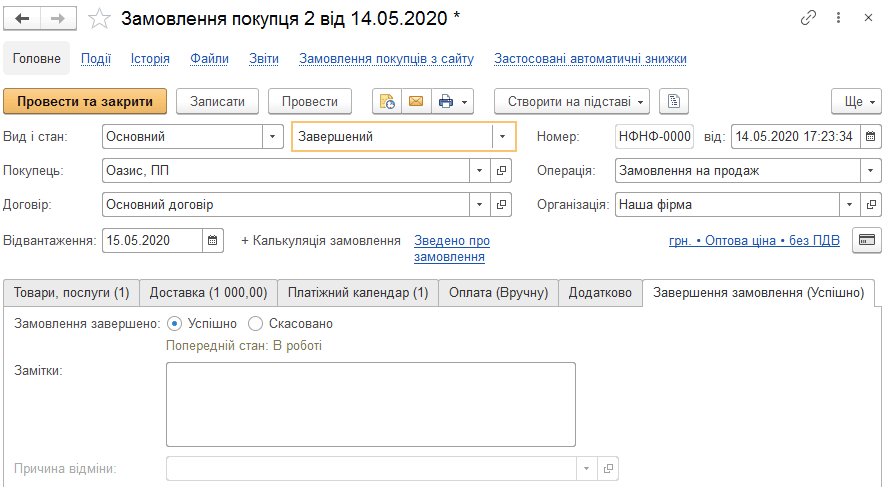Open the Події section link

pos(96,59)
